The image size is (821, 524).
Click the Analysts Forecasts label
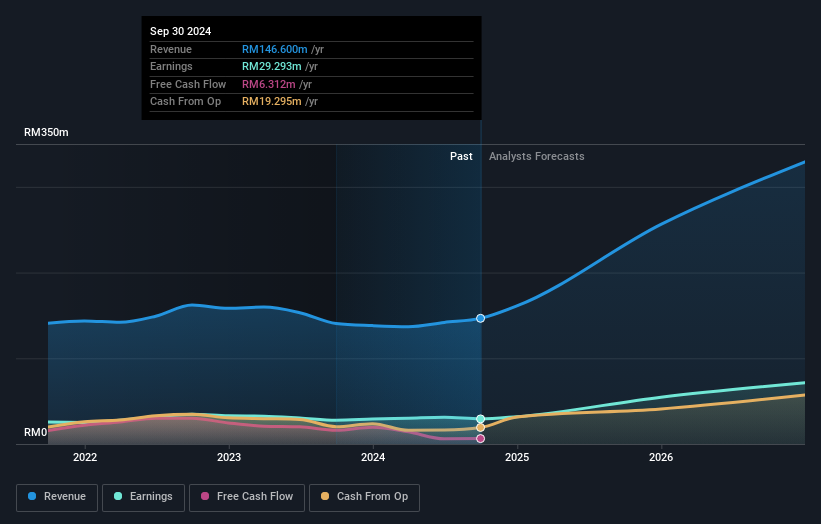click(537, 156)
